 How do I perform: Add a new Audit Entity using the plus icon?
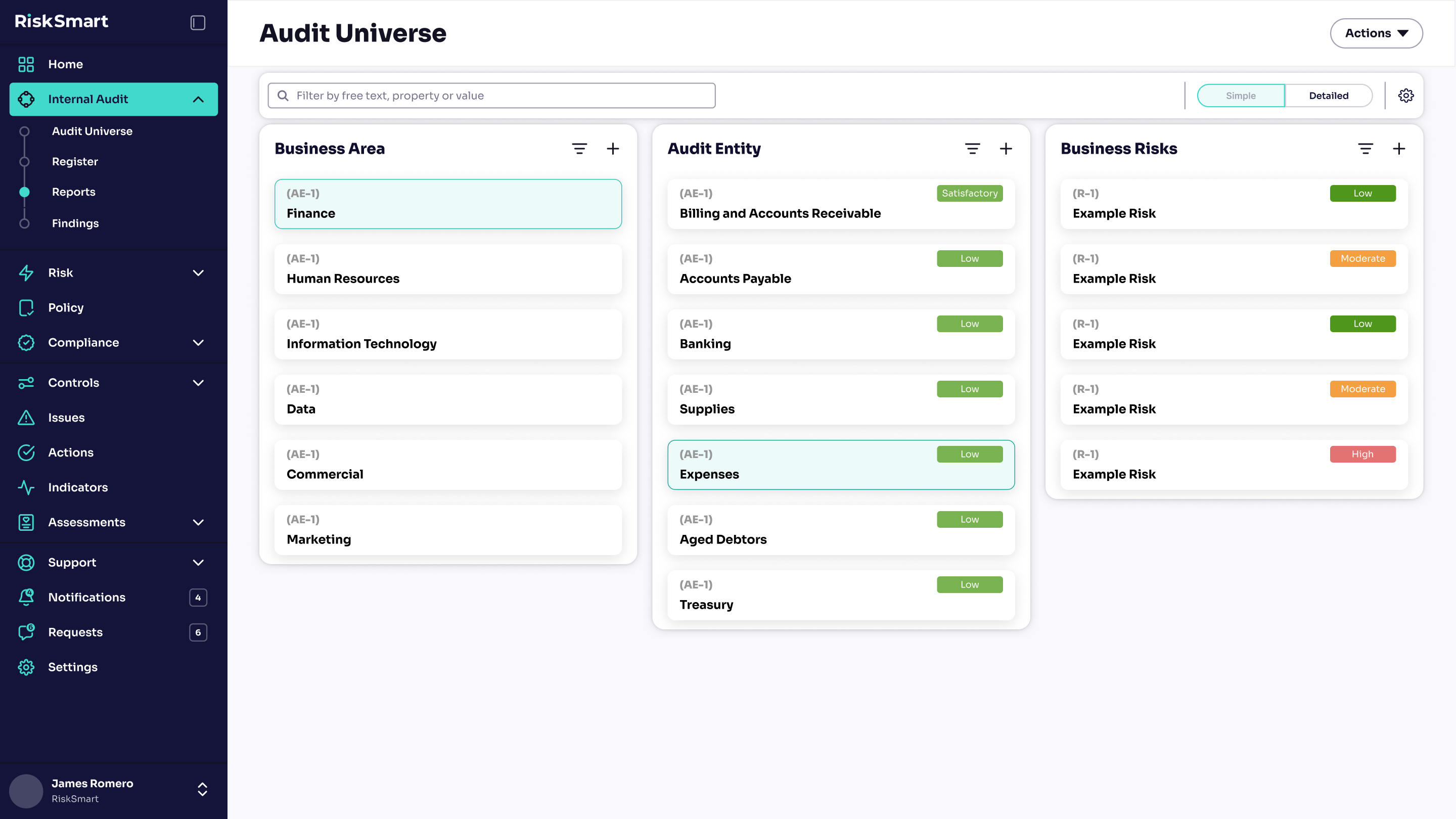coord(1006,148)
